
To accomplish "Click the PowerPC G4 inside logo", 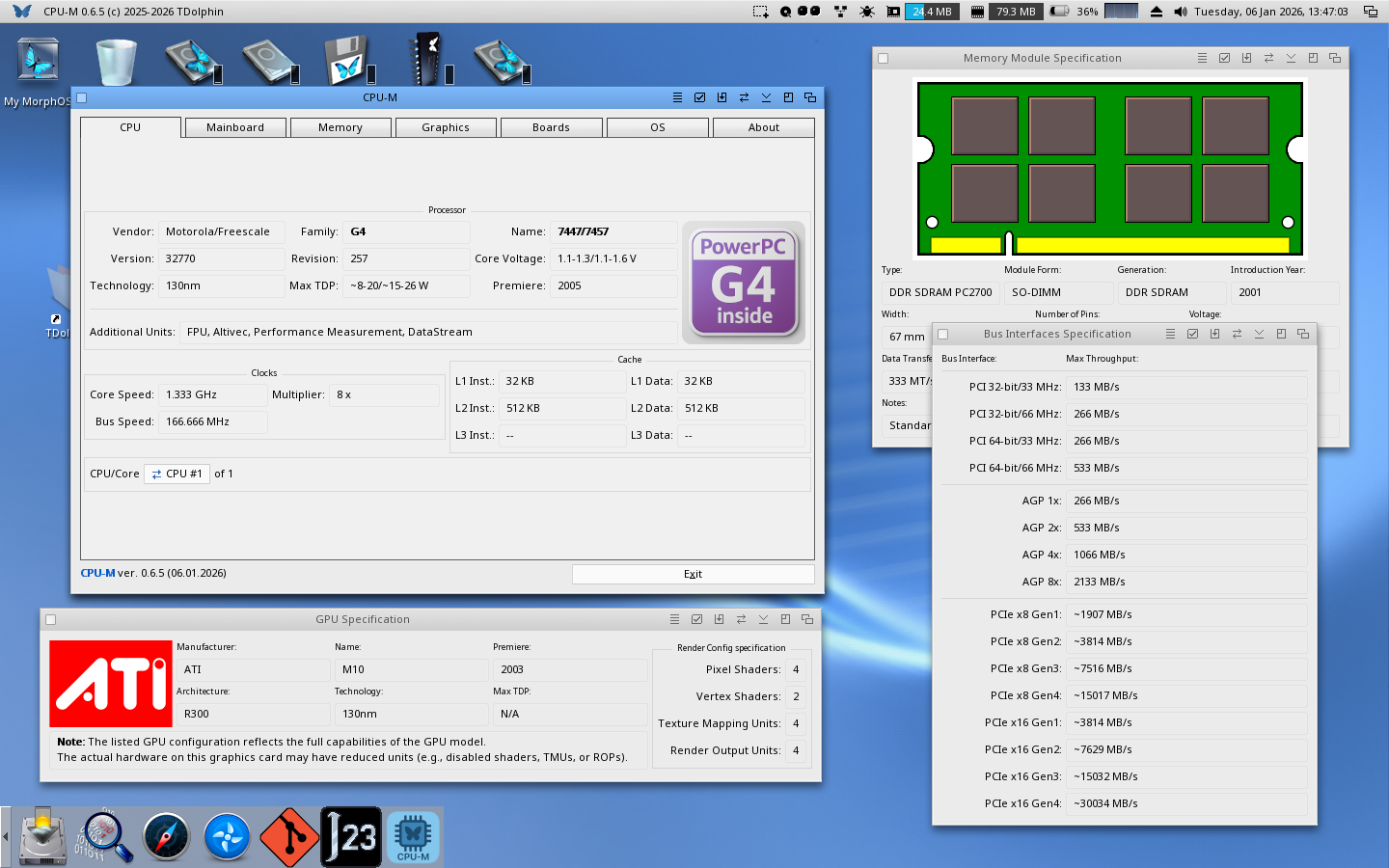I will 744,283.
